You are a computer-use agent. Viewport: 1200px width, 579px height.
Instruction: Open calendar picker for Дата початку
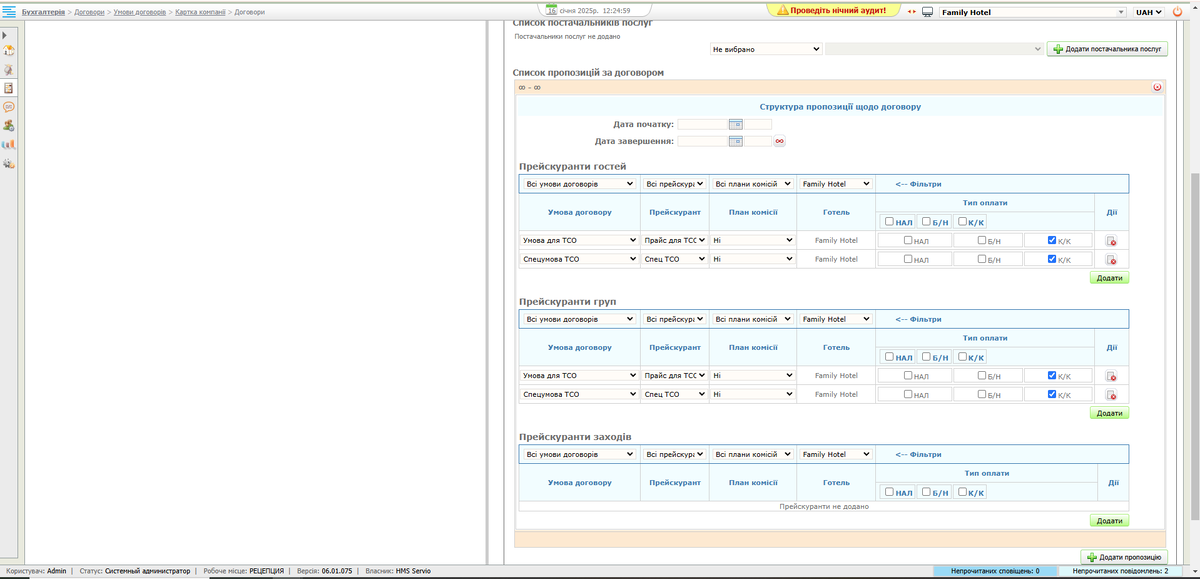[x=735, y=124]
